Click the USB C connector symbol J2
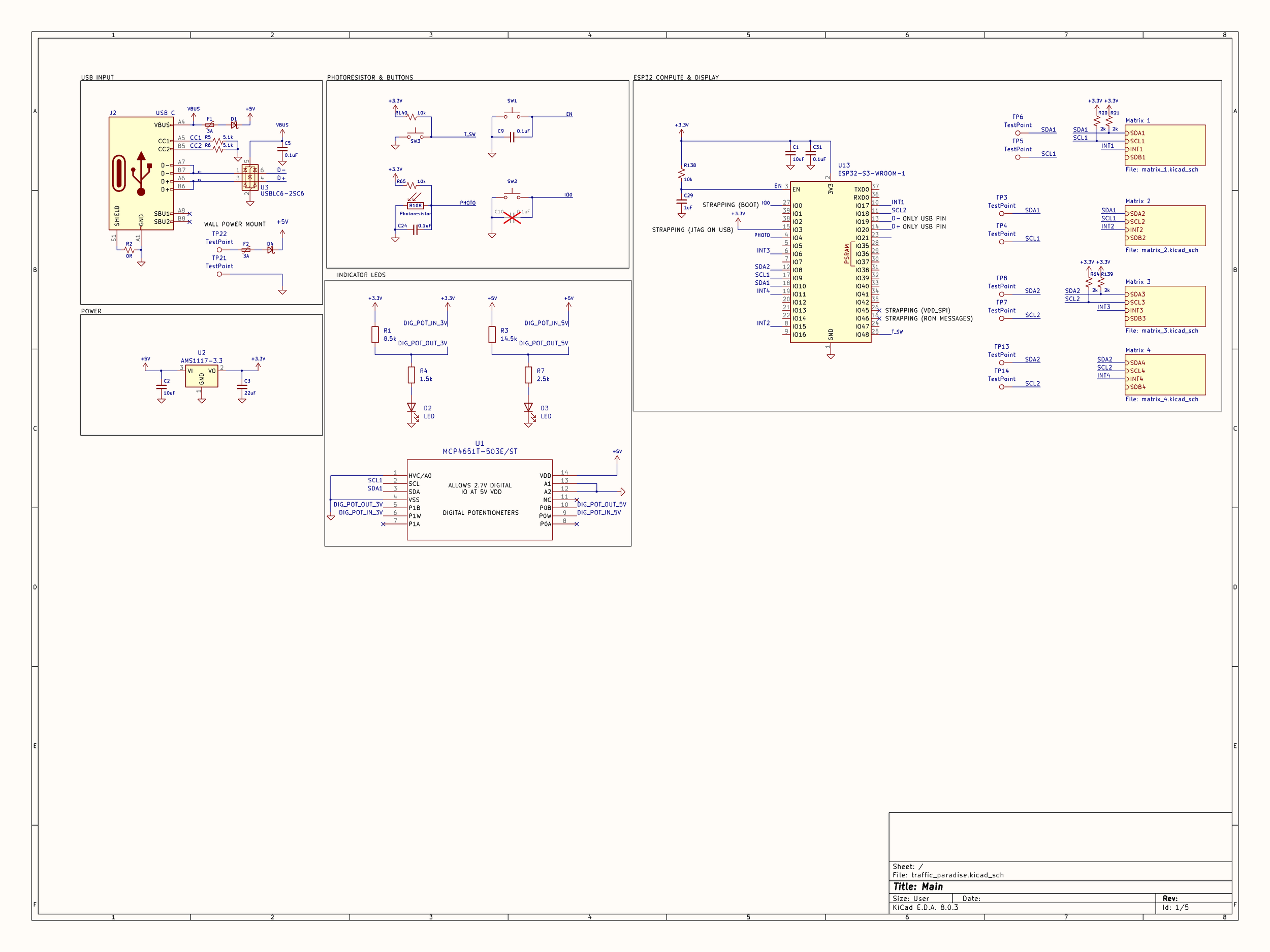 click(141, 173)
